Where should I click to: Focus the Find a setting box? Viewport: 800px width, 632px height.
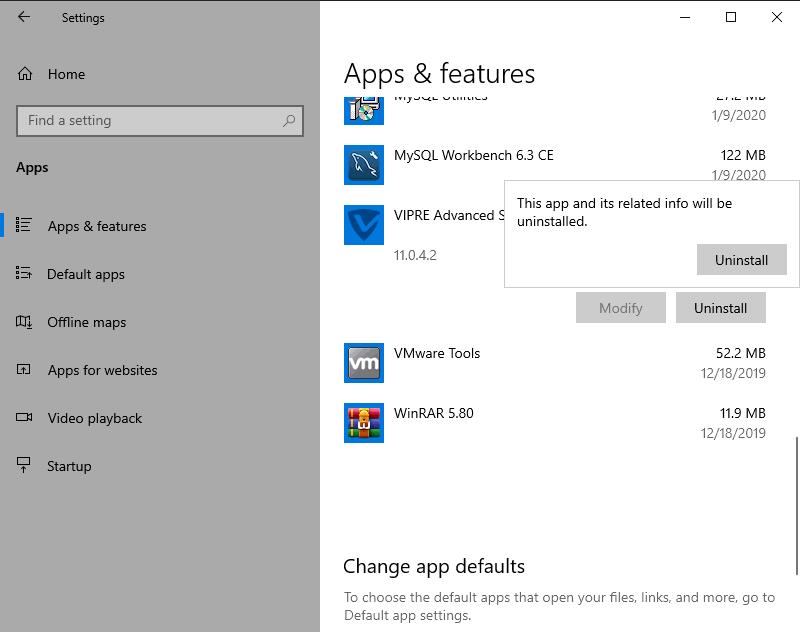(160, 121)
